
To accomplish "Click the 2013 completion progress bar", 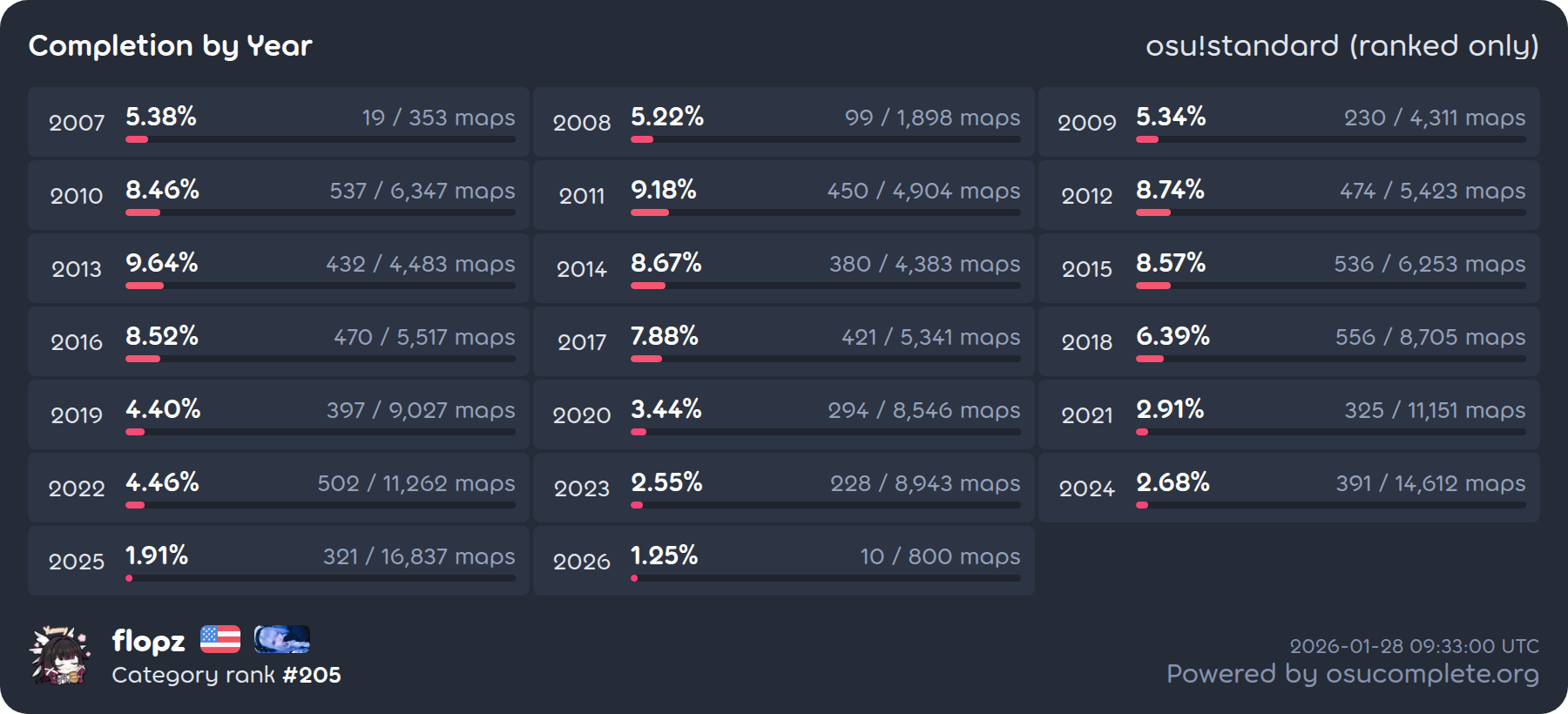I will (x=320, y=286).
